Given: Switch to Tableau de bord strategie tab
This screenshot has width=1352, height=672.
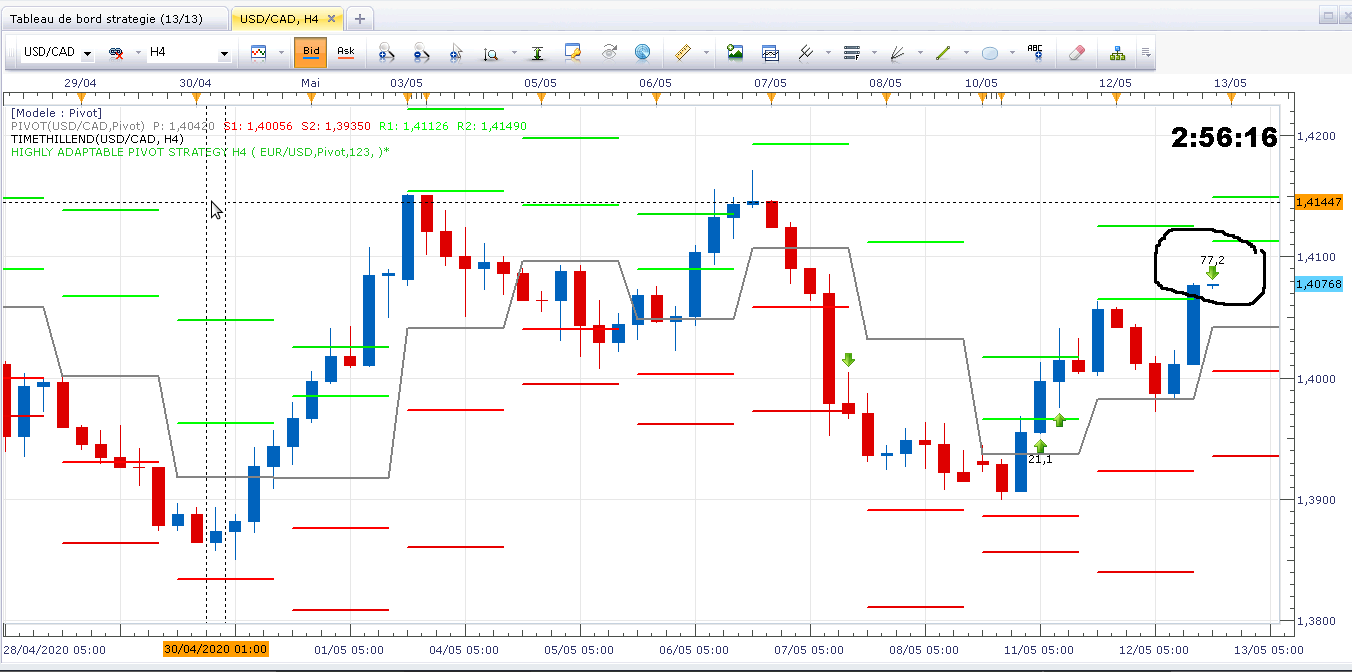Looking at the screenshot, I should point(115,18).
